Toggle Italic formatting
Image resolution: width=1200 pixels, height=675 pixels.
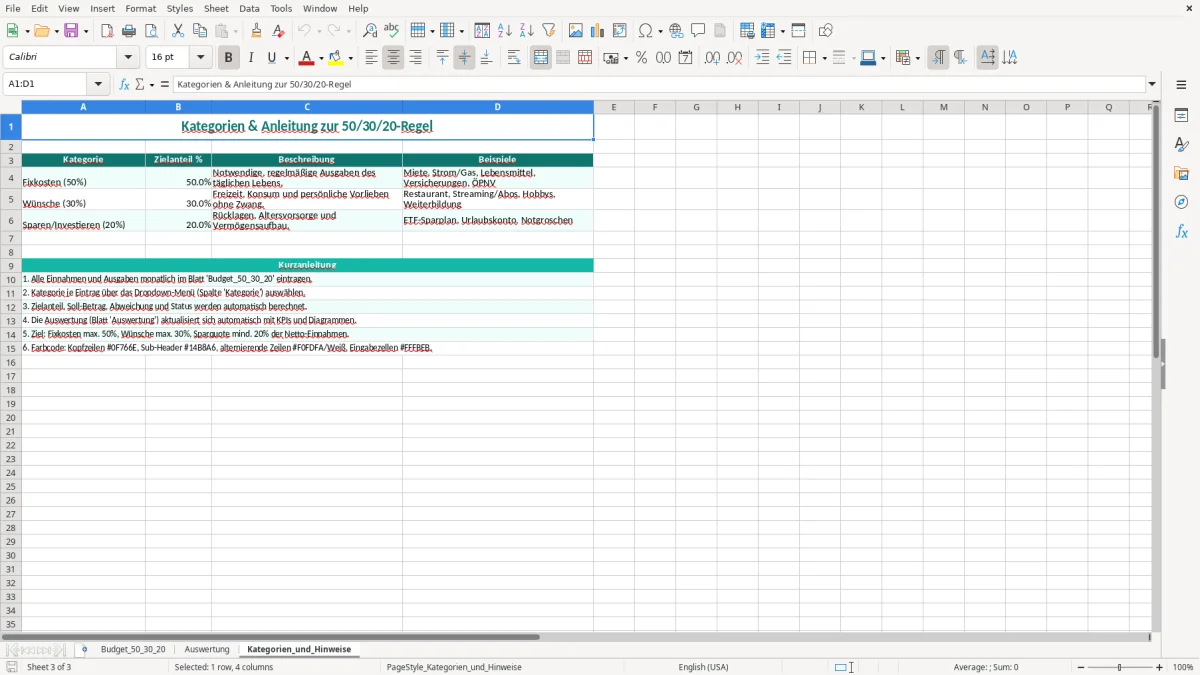[x=250, y=58]
